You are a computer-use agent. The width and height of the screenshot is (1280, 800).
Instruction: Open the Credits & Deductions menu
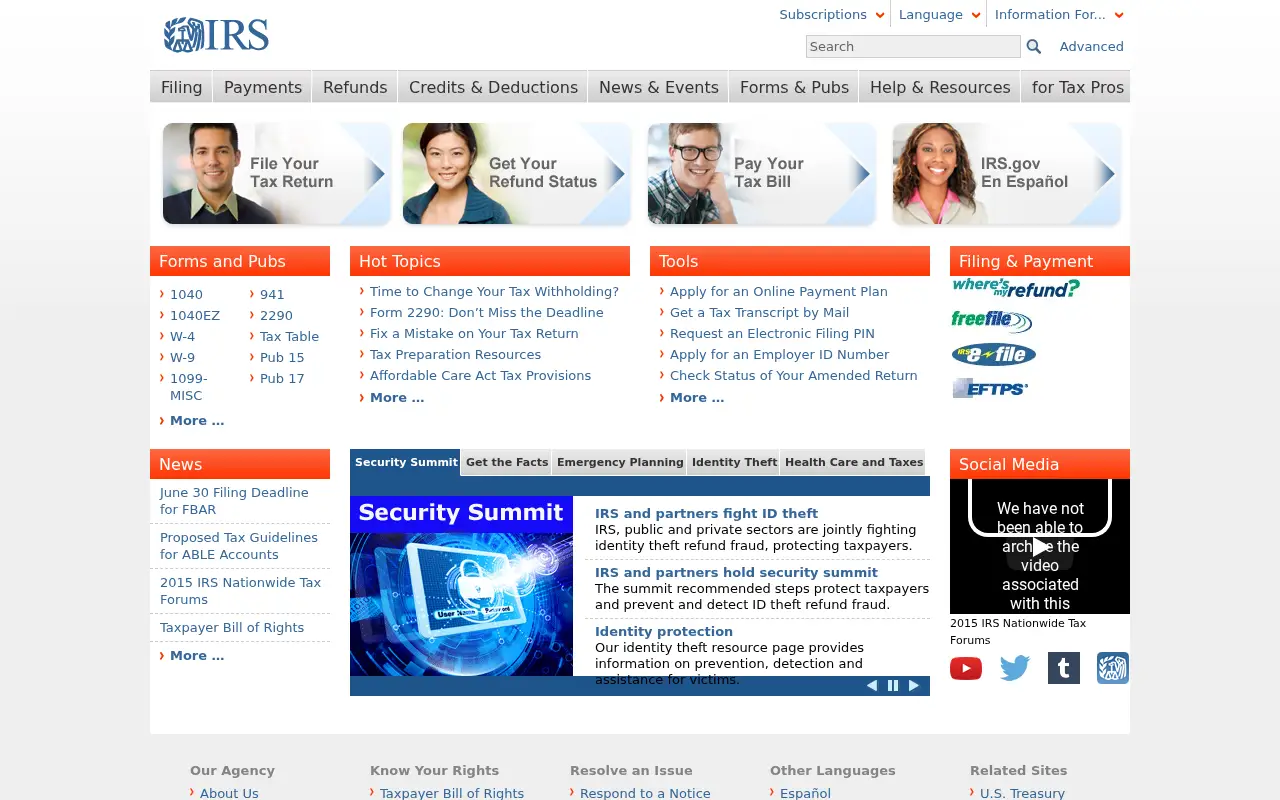click(x=493, y=87)
